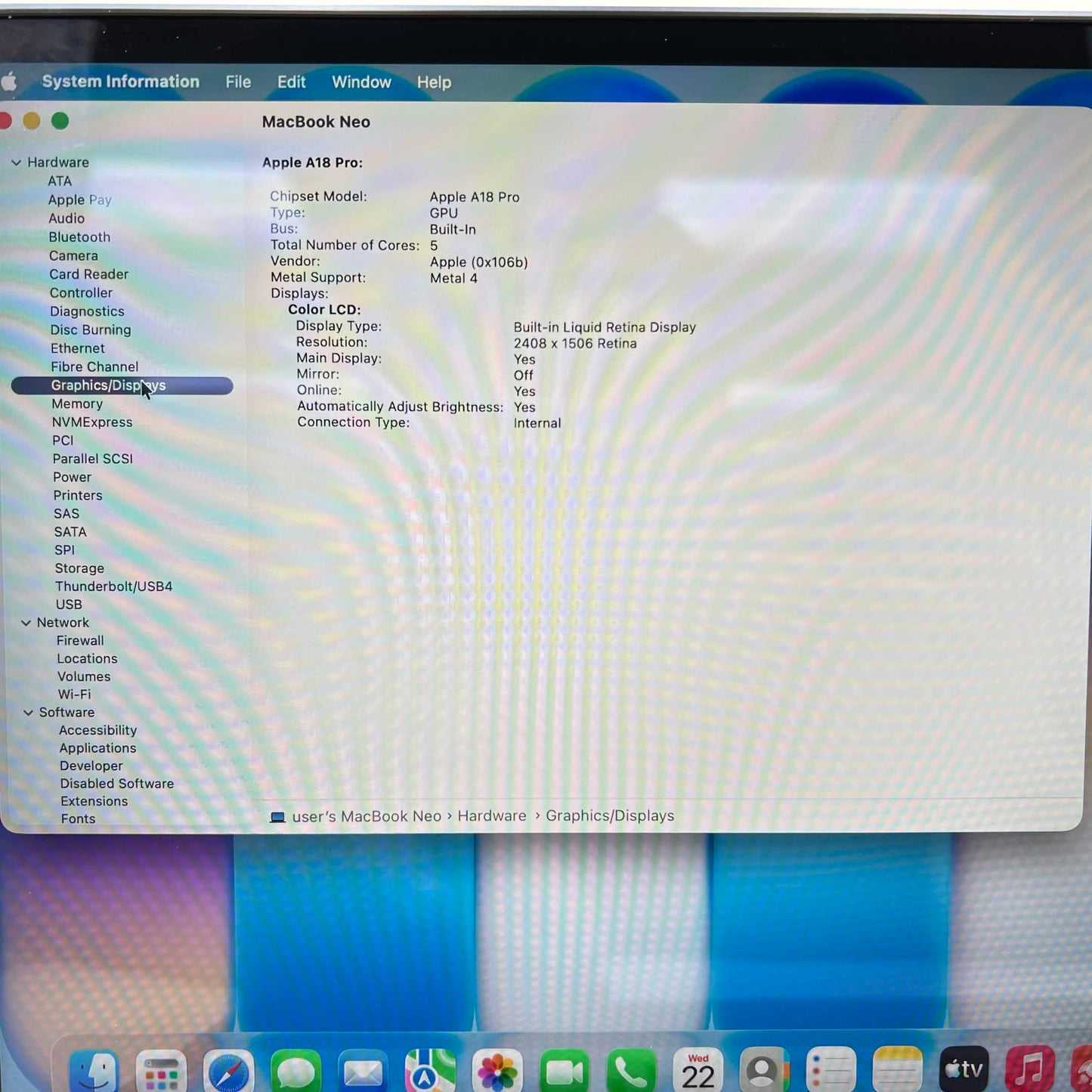The image size is (1092, 1092).
Task: Click the Color LCD display entry
Action: click(x=324, y=310)
